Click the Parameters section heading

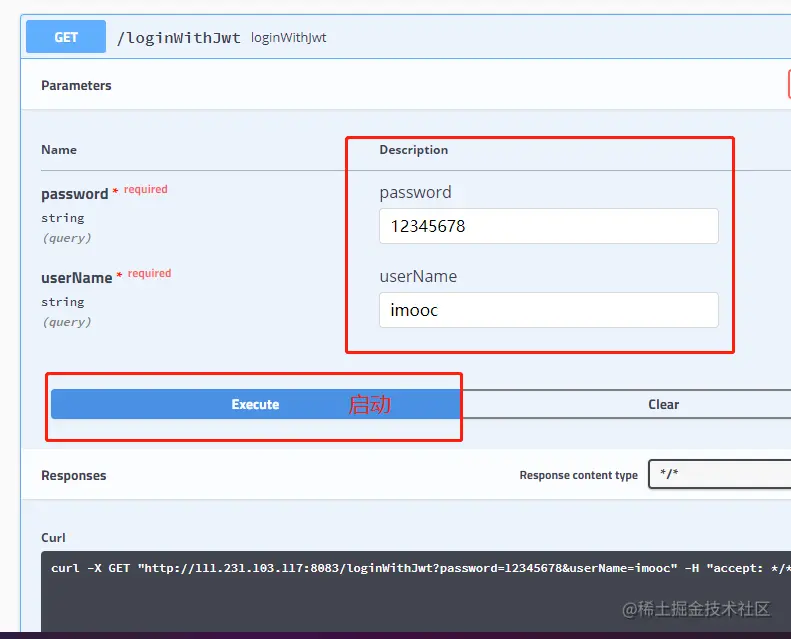tap(76, 85)
